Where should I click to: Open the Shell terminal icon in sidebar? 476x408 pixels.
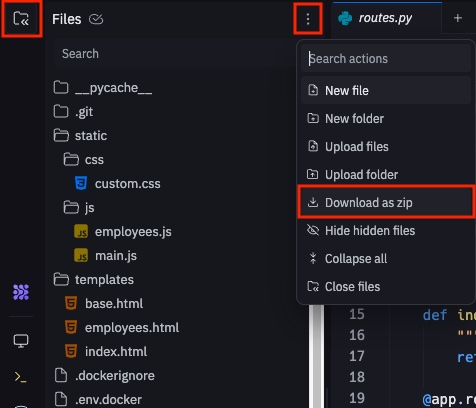click(x=21, y=377)
